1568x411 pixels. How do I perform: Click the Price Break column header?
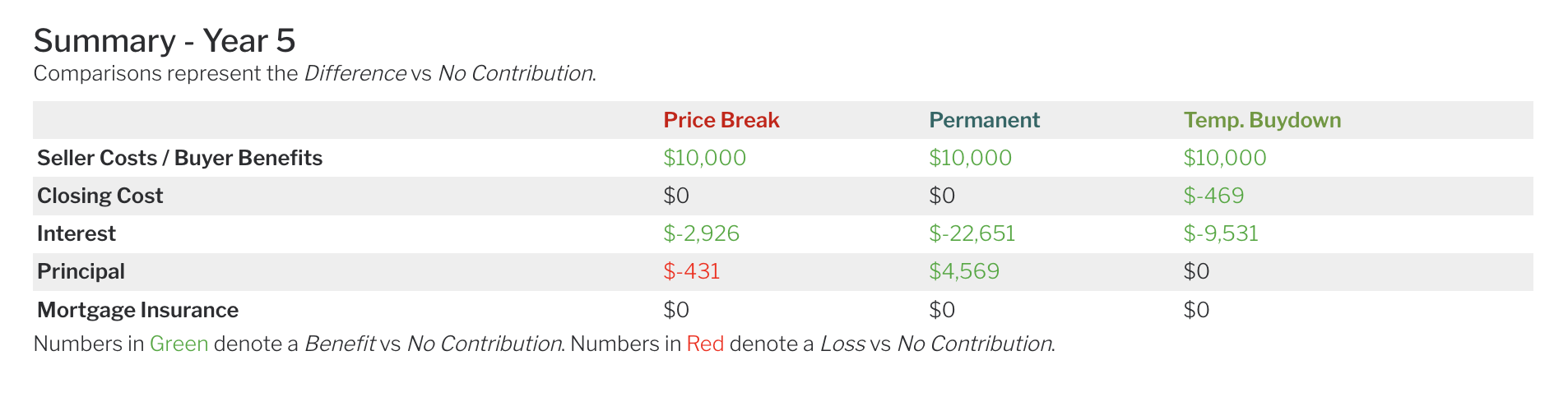pos(721,120)
